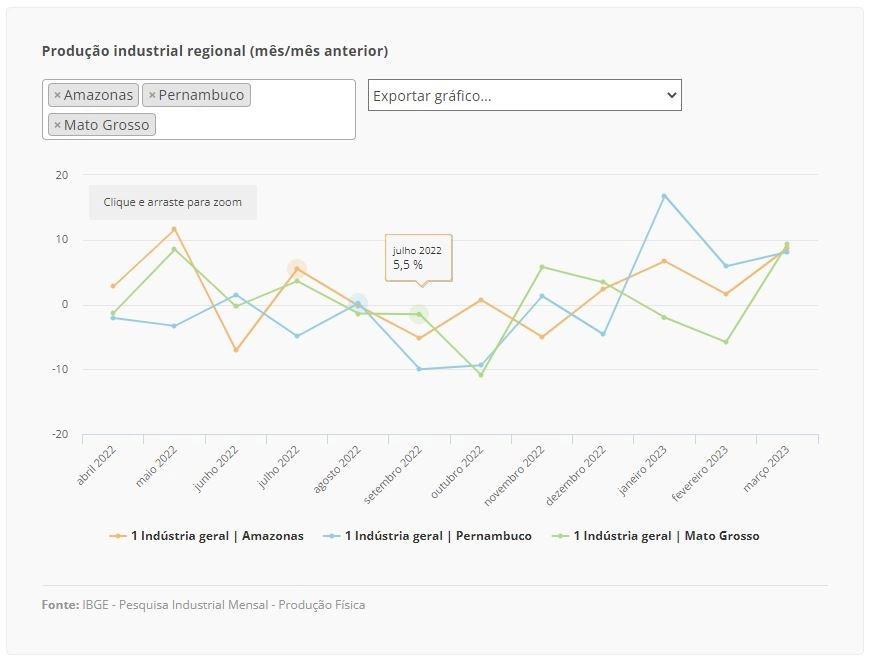
Task: Select Mato Grosso's outubro 2022 lowest point
Action: pos(480,375)
